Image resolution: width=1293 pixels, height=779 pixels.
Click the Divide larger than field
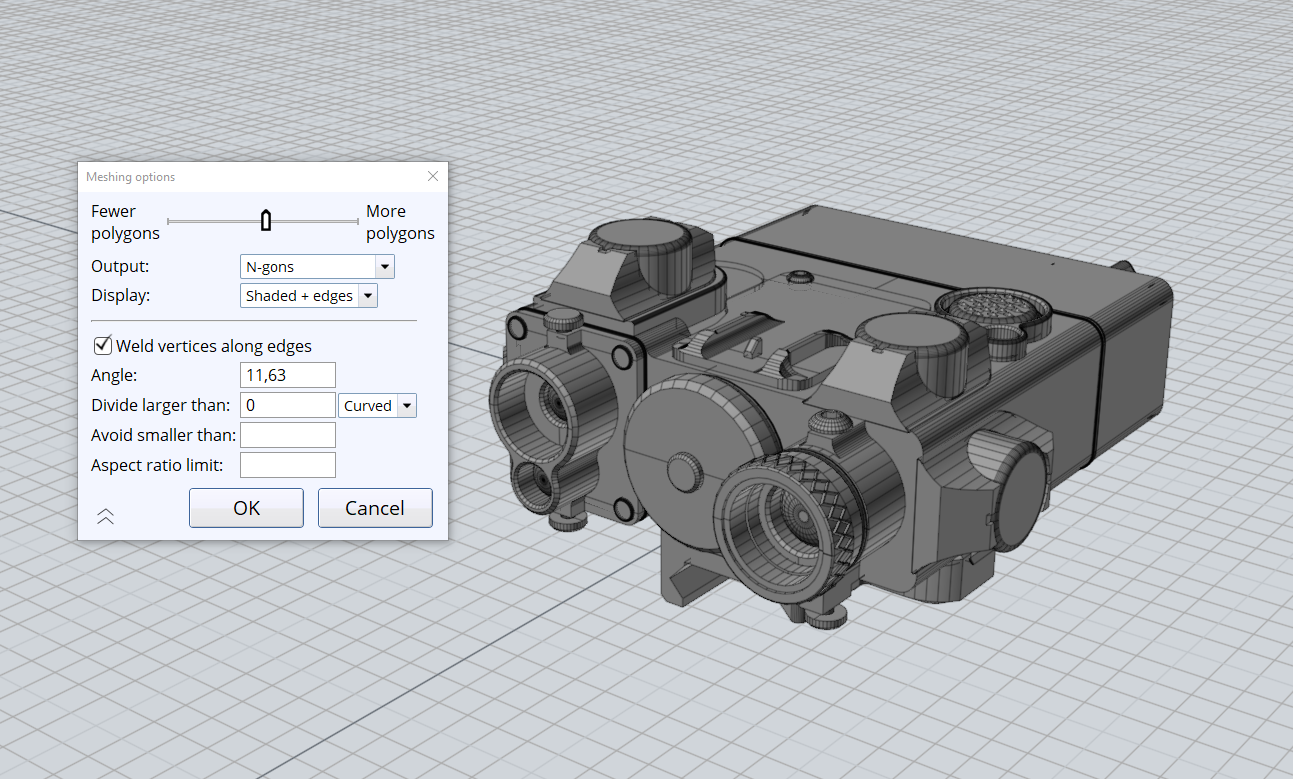288,406
